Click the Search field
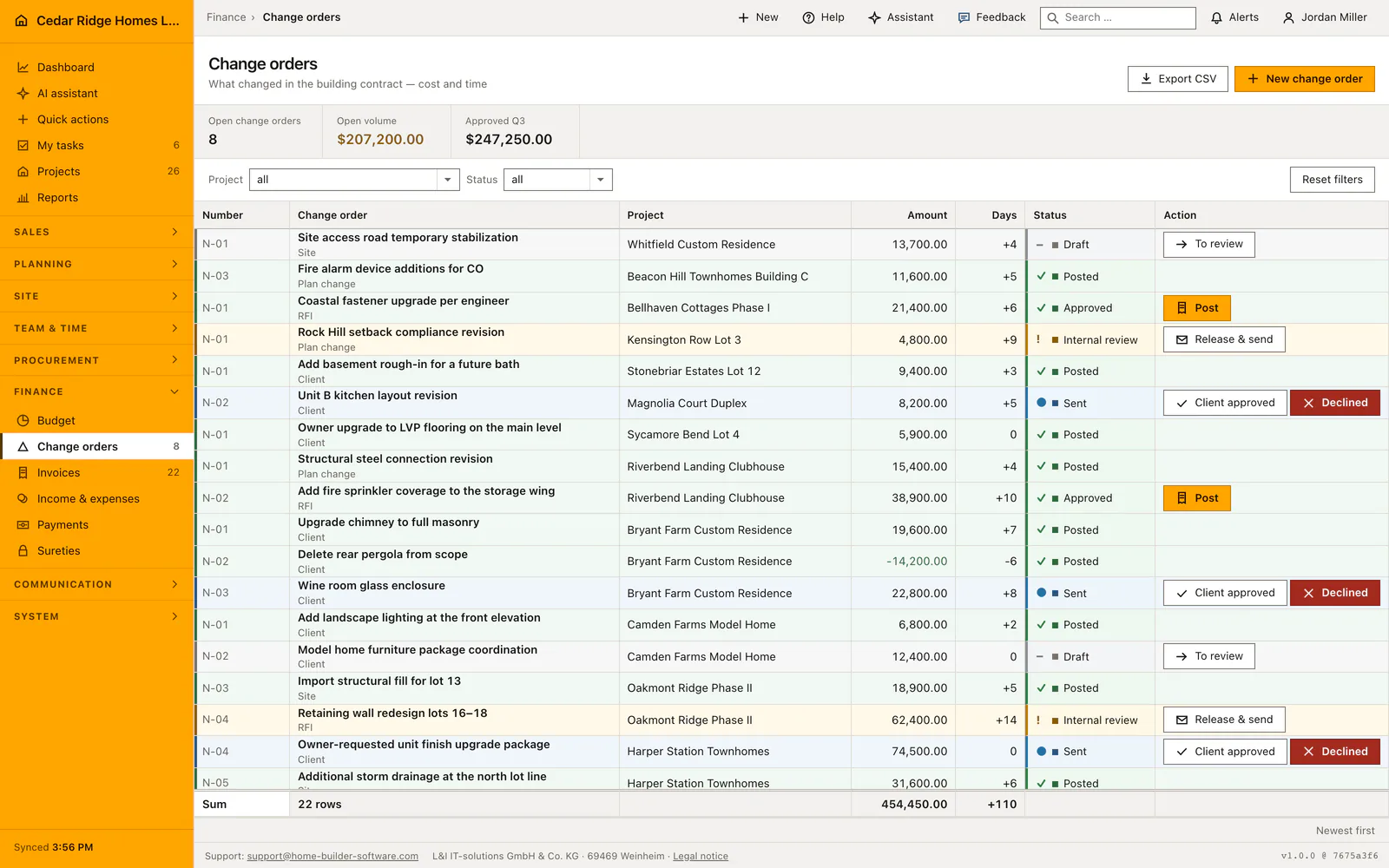Screen dimensions: 1389x868 point(1118,17)
